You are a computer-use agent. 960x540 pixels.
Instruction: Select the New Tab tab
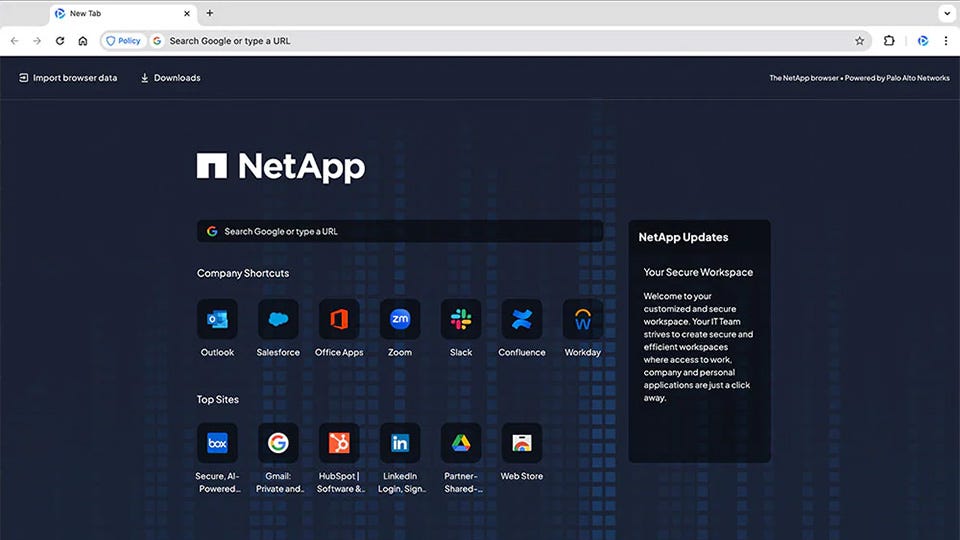122,13
